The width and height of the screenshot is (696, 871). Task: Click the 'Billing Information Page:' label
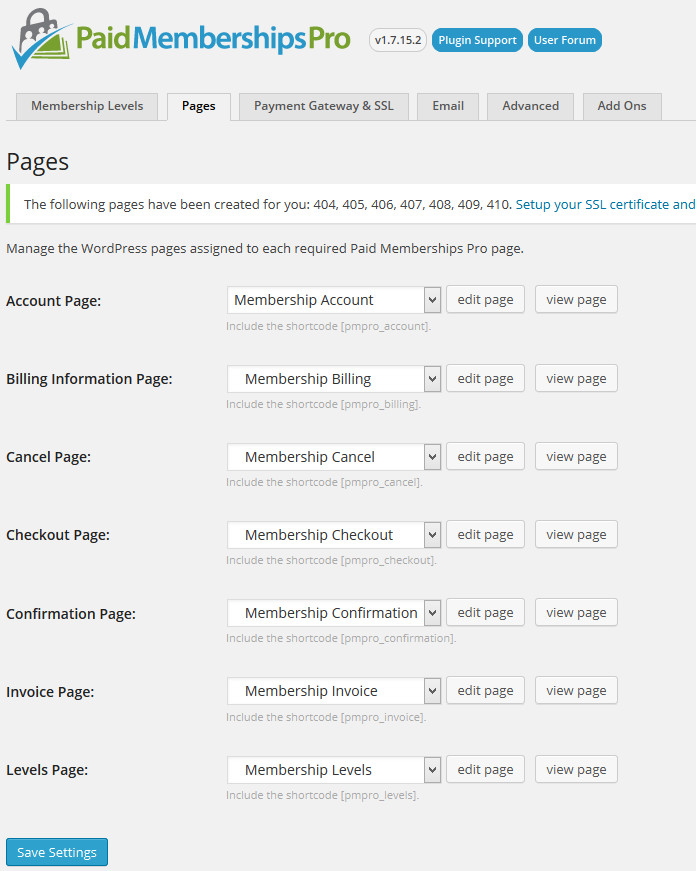pyautogui.click(x=89, y=379)
